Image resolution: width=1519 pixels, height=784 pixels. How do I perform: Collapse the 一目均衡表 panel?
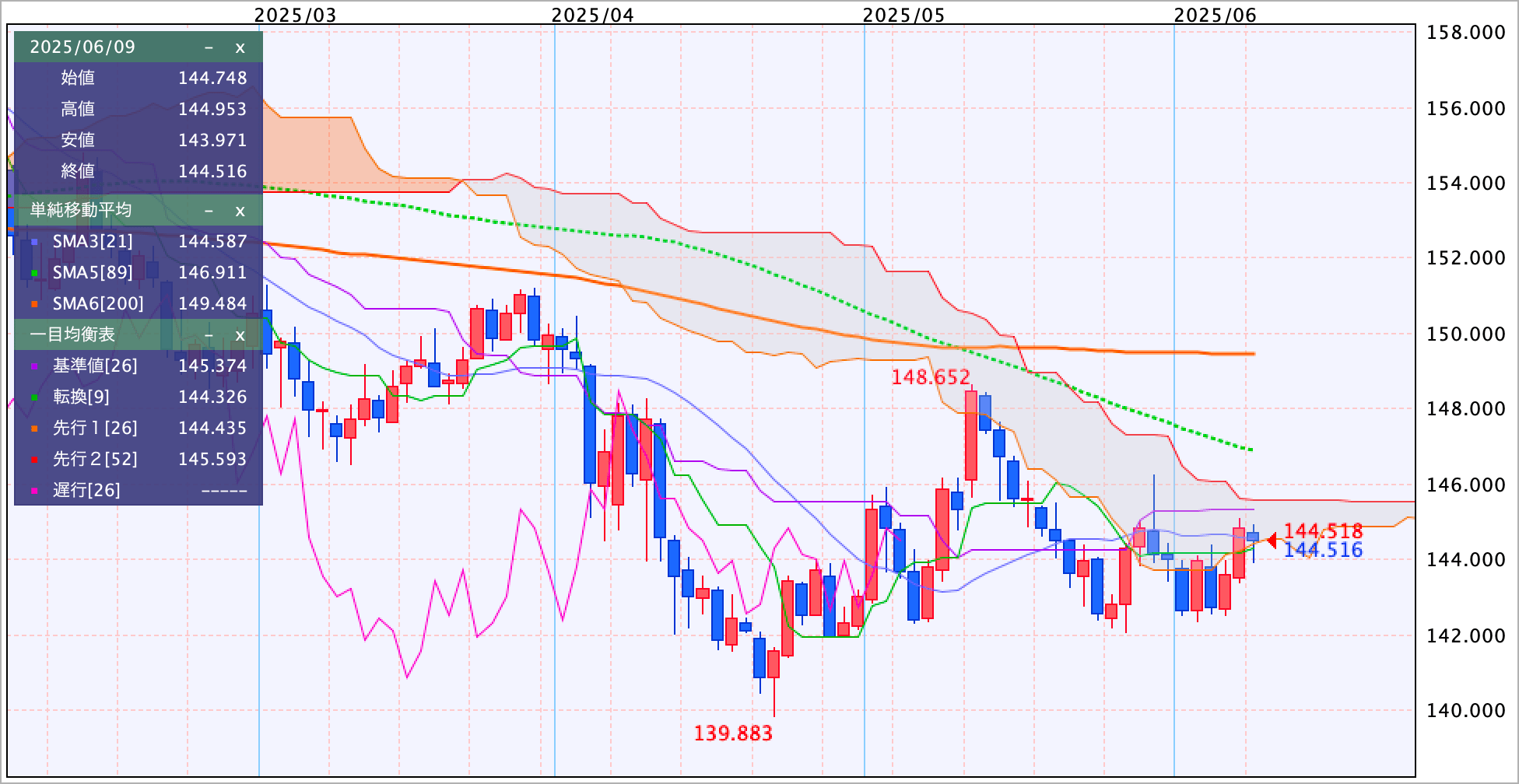(209, 335)
